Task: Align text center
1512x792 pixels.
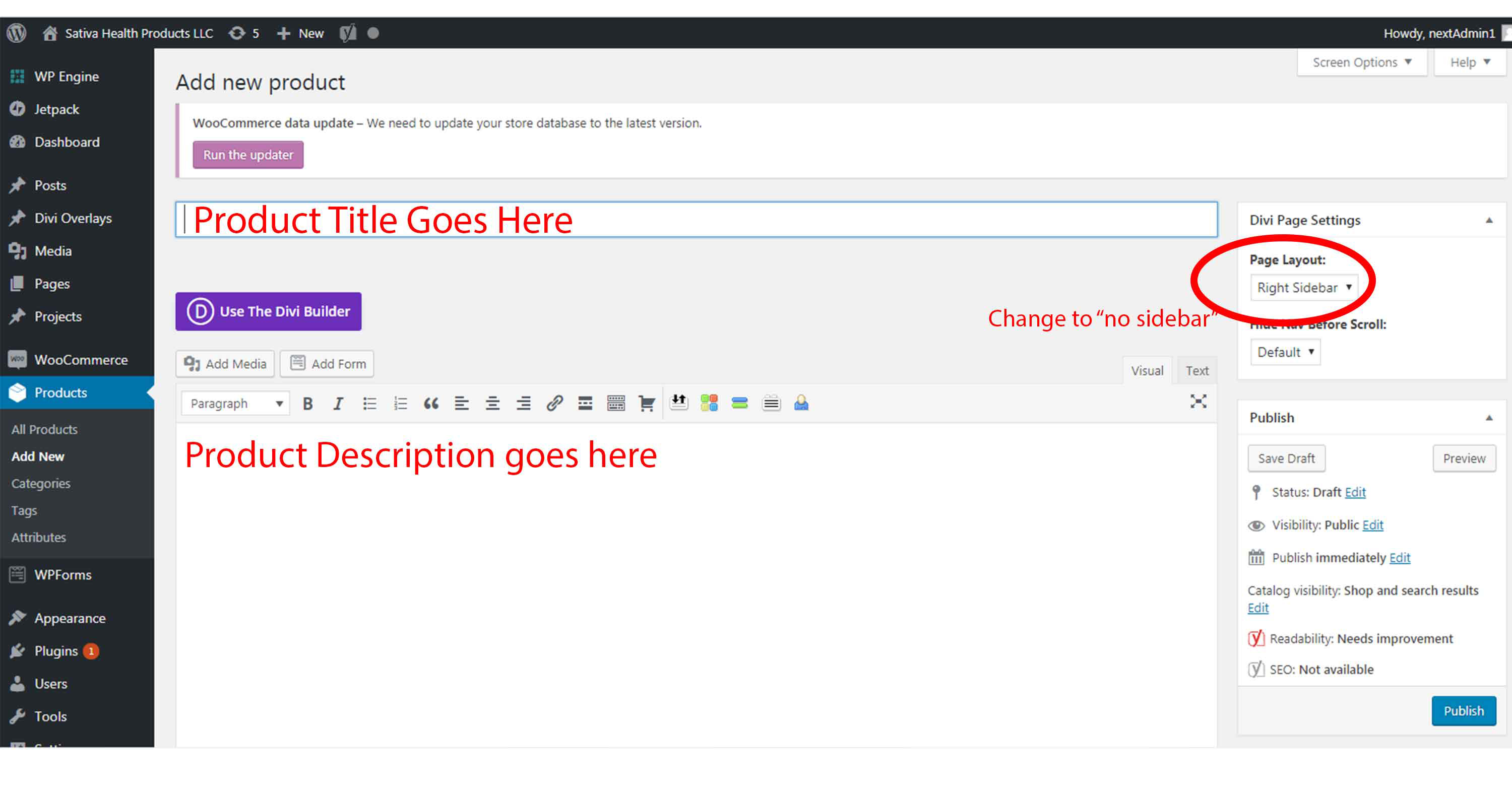Action: 492,404
